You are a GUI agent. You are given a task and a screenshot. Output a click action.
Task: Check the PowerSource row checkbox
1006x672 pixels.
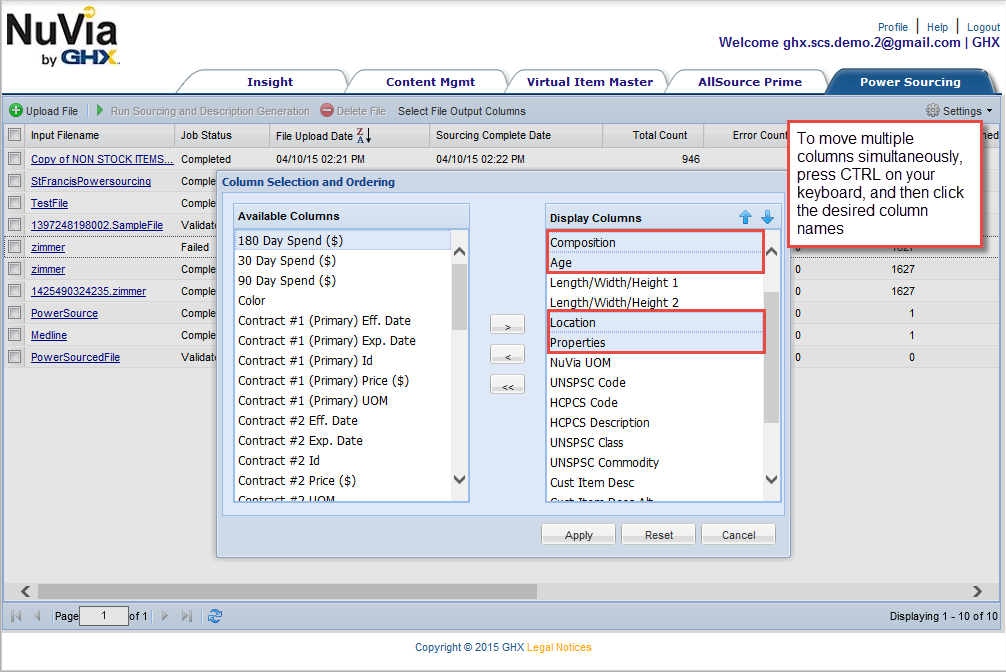click(15, 313)
